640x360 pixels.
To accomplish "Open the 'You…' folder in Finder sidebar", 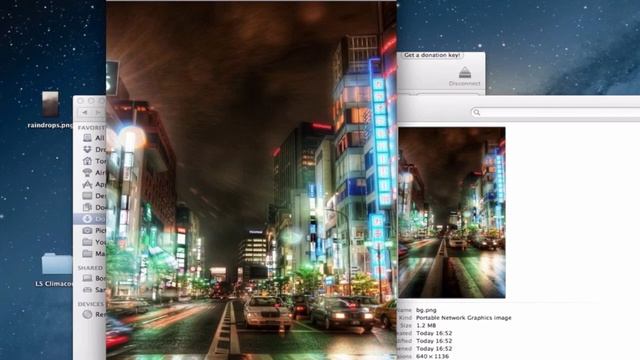I will point(93,242).
